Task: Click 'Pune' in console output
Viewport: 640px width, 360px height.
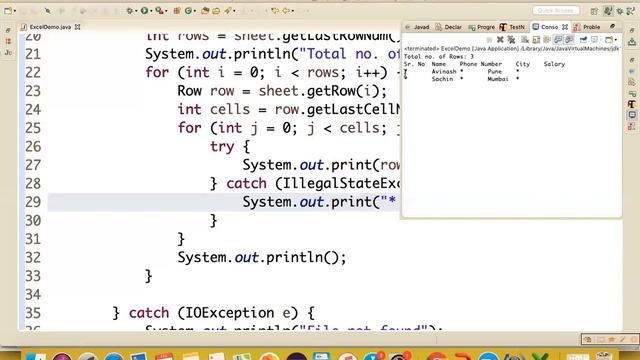Action: point(494,71)
